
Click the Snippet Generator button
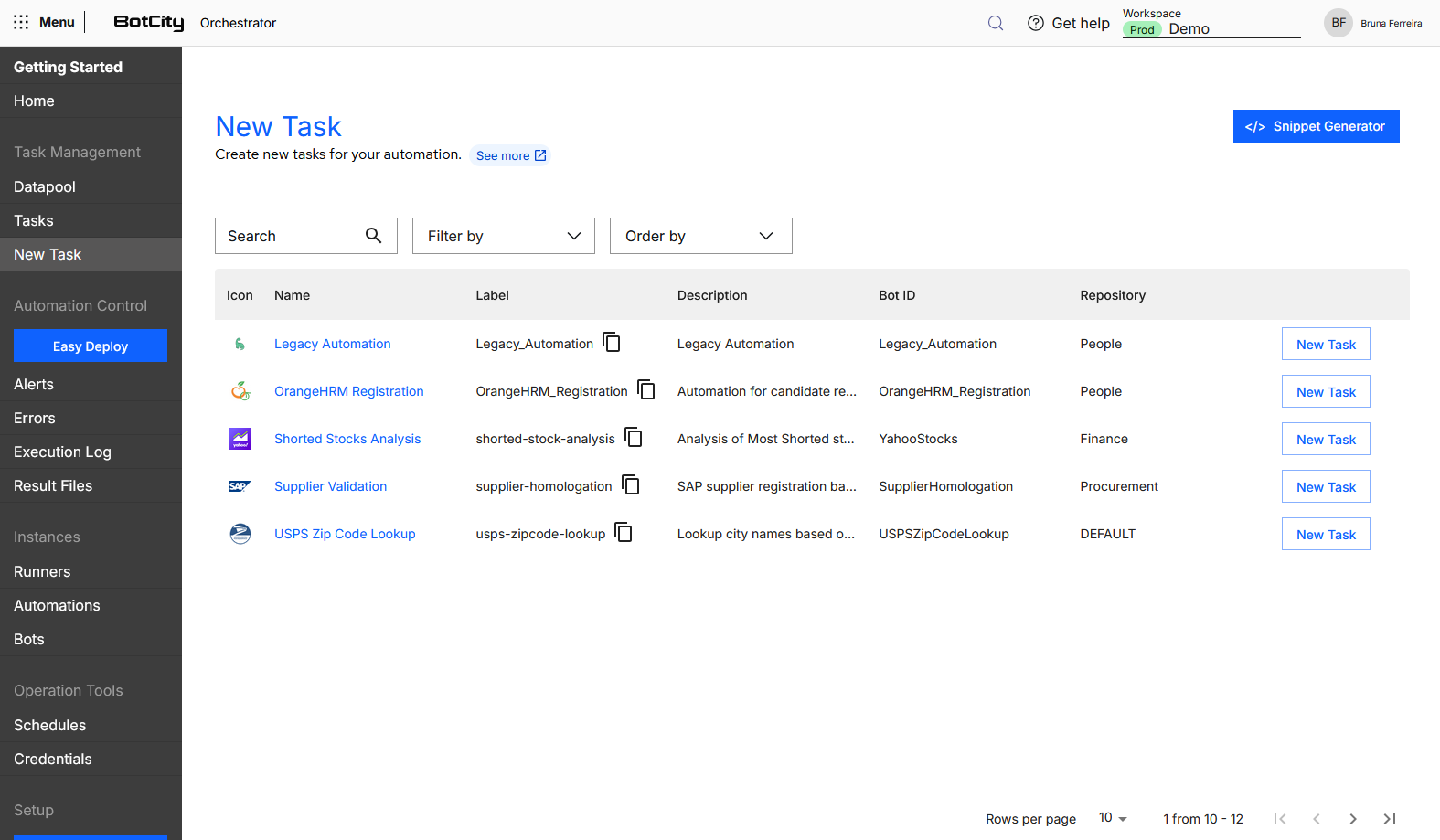click(x=1317, y=126)
